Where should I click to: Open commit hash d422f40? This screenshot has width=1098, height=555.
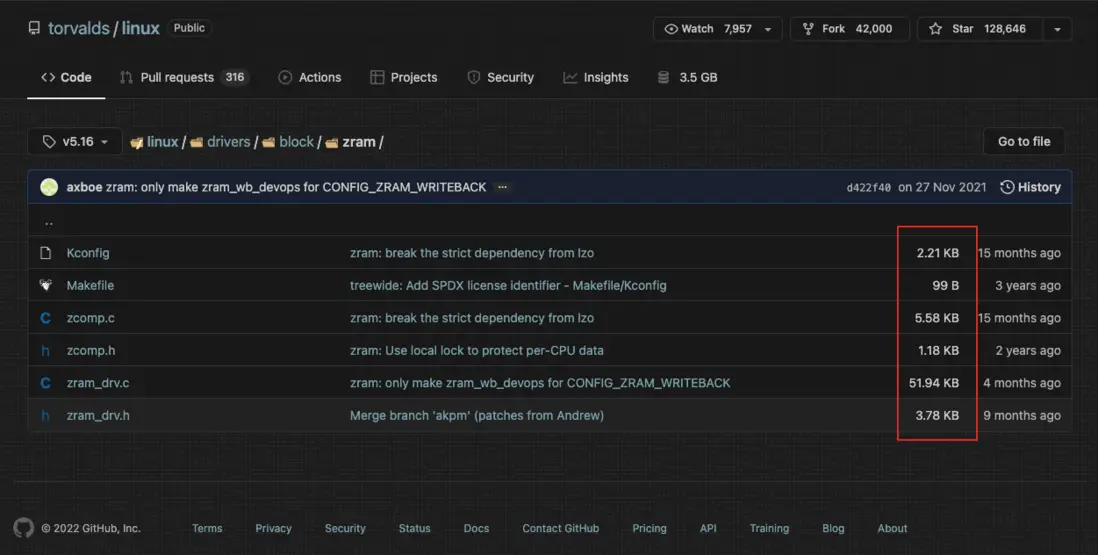[868, 188]
